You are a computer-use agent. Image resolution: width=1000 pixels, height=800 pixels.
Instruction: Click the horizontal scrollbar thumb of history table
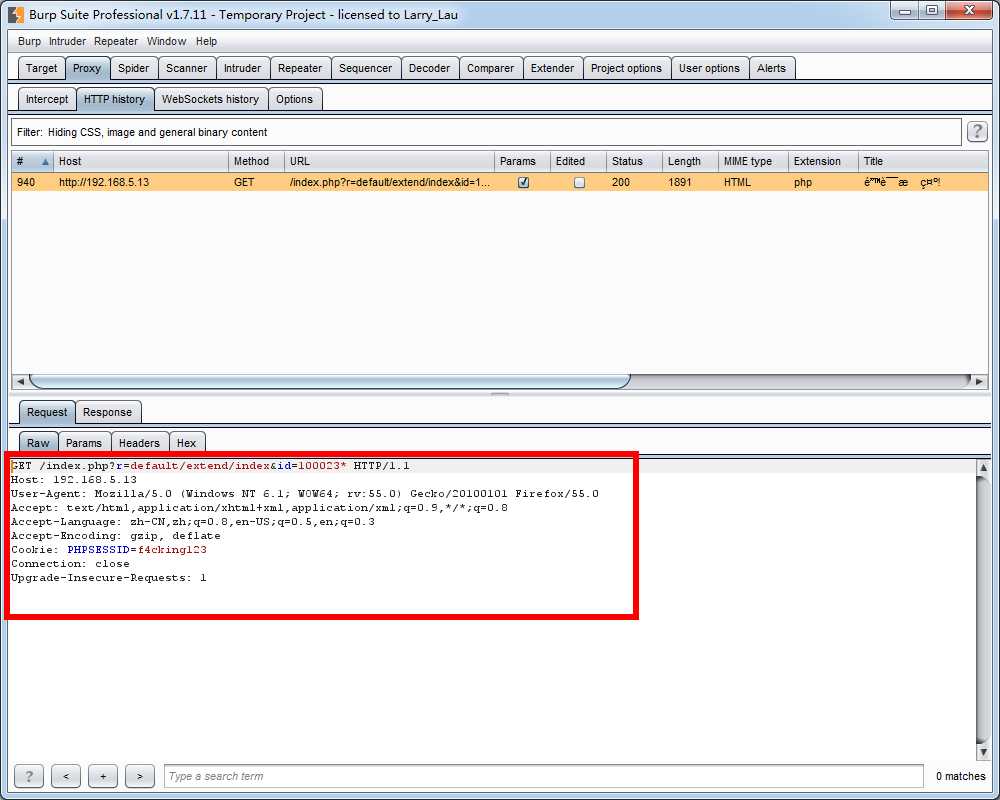330,381
